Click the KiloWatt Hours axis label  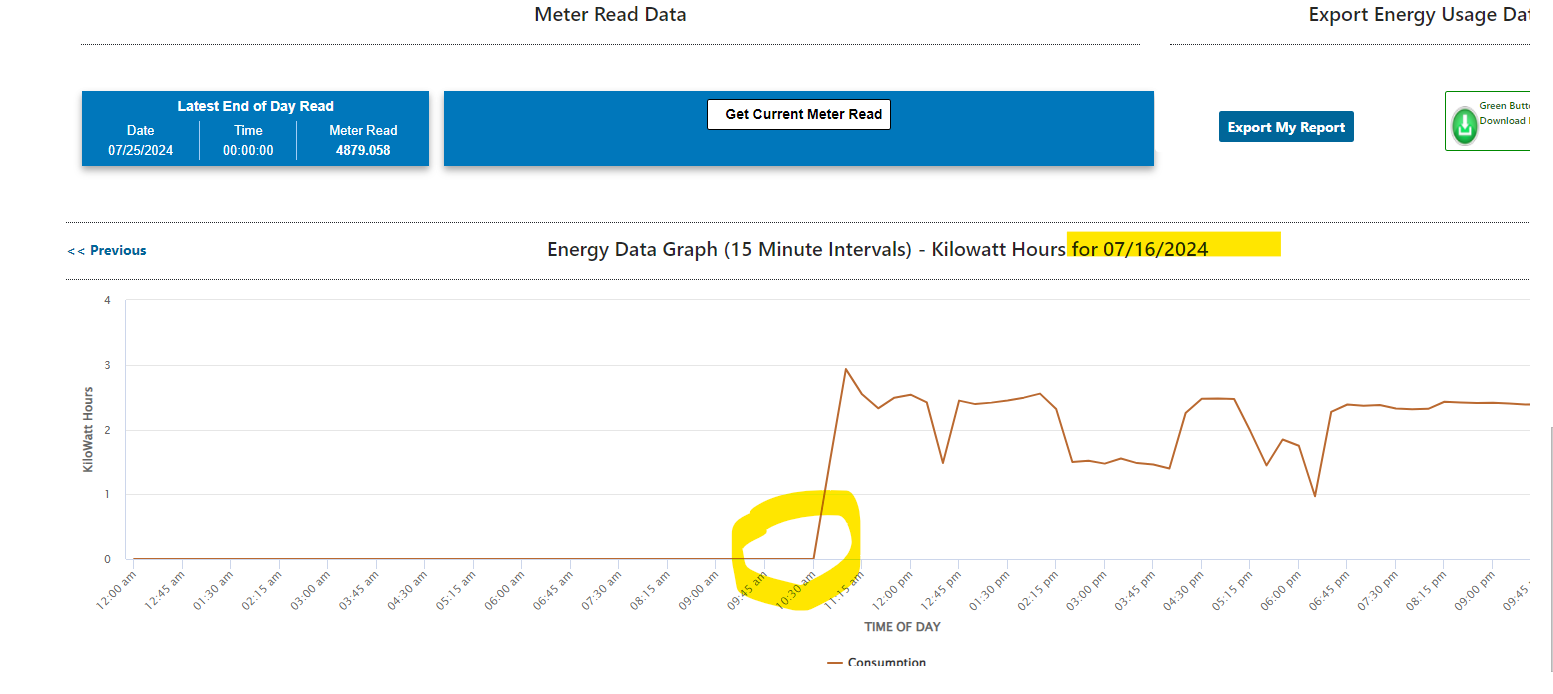(88, 431)
